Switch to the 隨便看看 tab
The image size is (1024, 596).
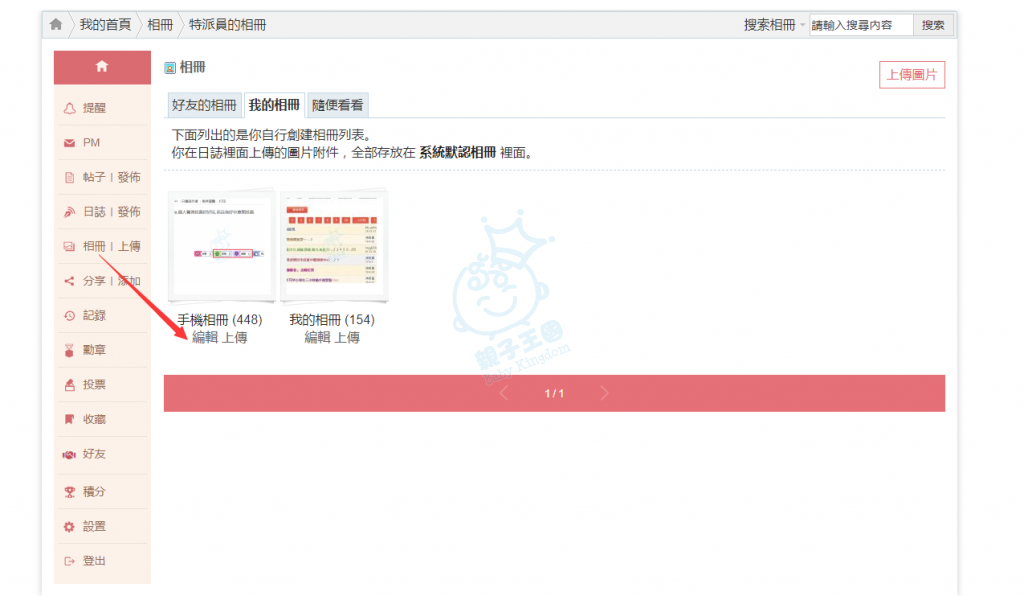click(338, 105)
